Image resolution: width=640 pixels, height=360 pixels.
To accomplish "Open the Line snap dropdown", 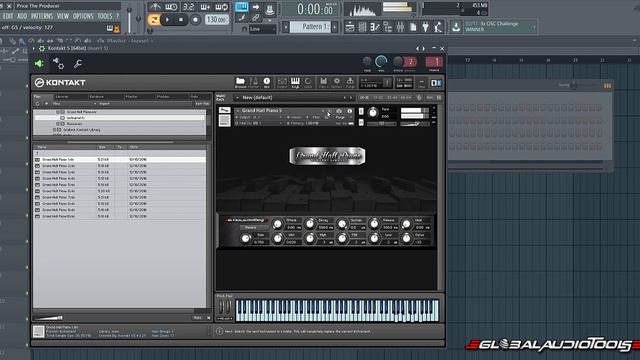I will click(262, 29).
